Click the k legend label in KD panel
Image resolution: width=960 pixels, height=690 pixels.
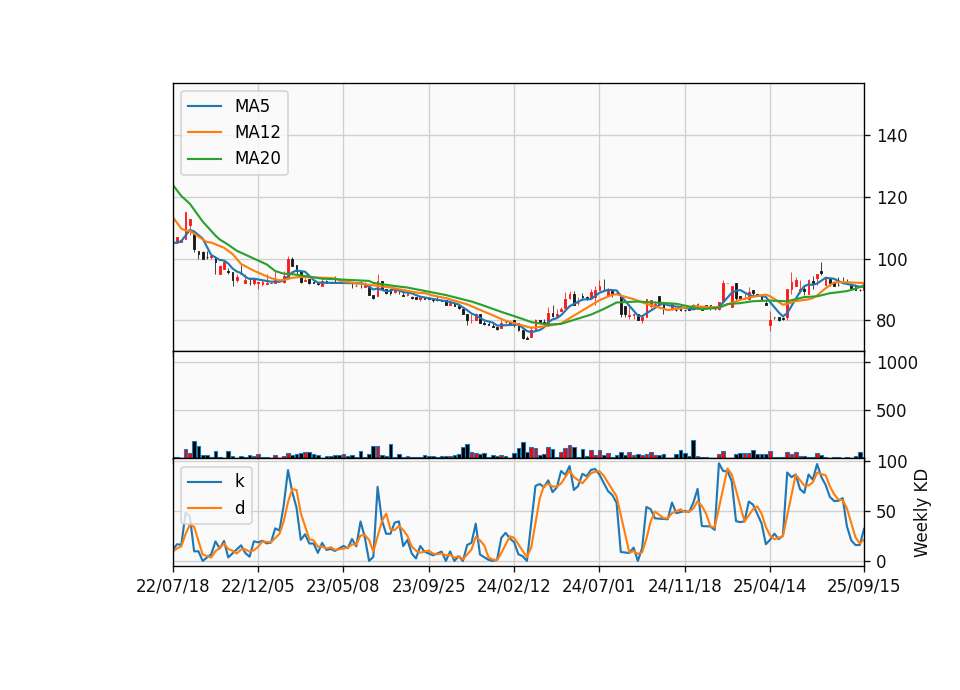tap(239, 481)
